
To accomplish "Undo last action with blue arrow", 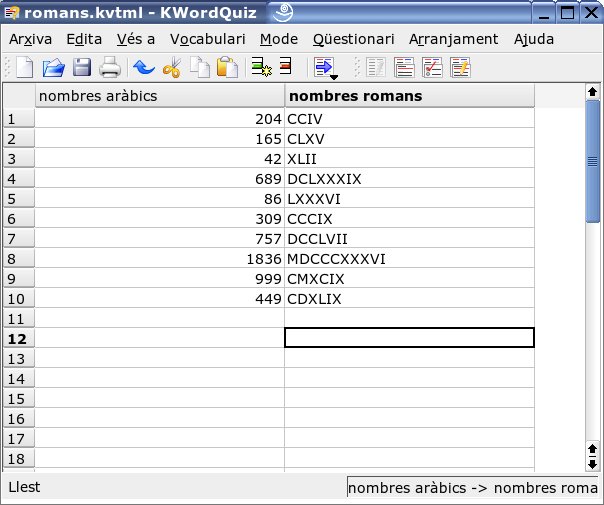I will coord(144,67).
